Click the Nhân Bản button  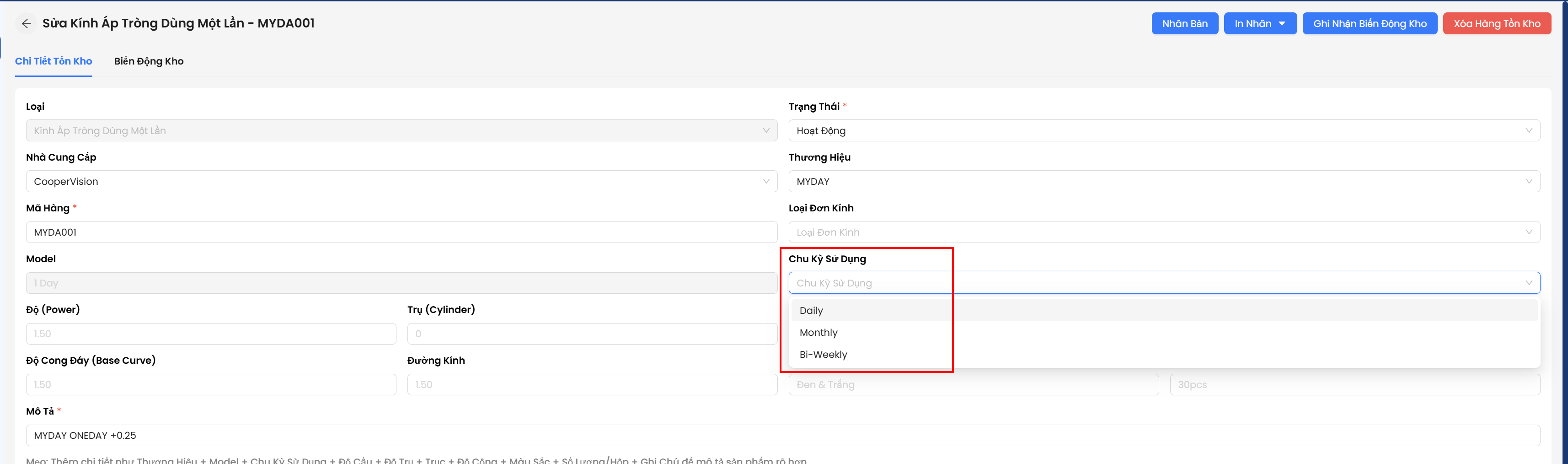tap(1184, 24)
